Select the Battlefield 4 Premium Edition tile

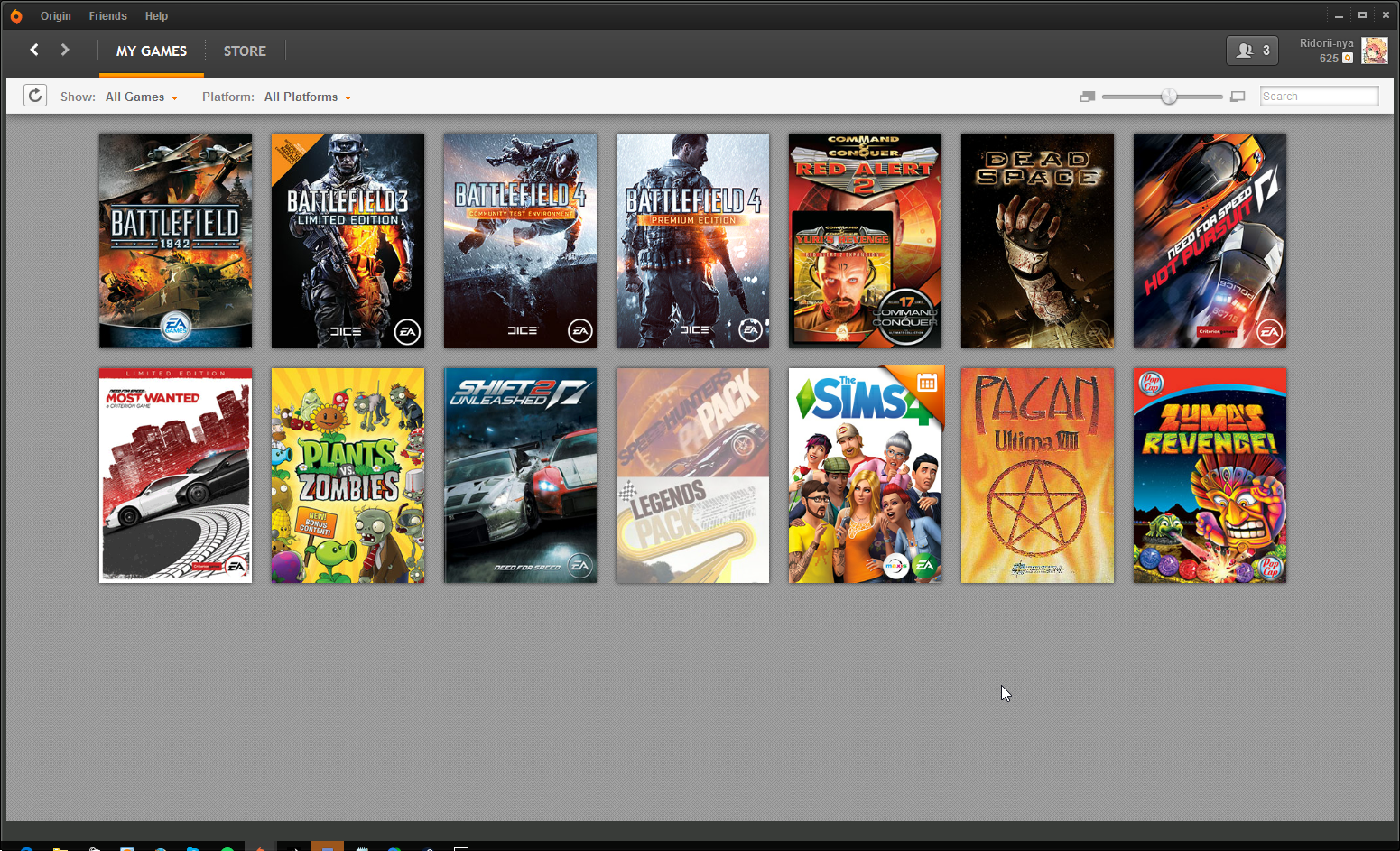click(692, 241)
